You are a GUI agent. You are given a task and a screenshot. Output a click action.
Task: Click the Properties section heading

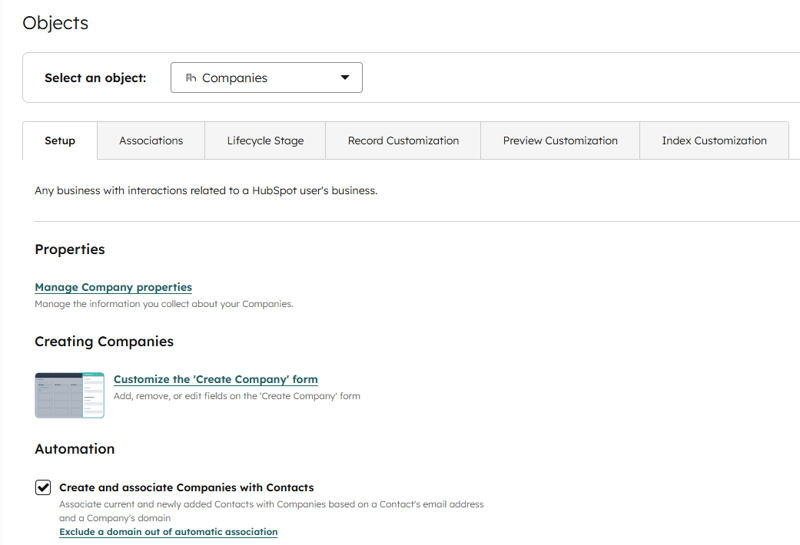(x=70, y=250)
